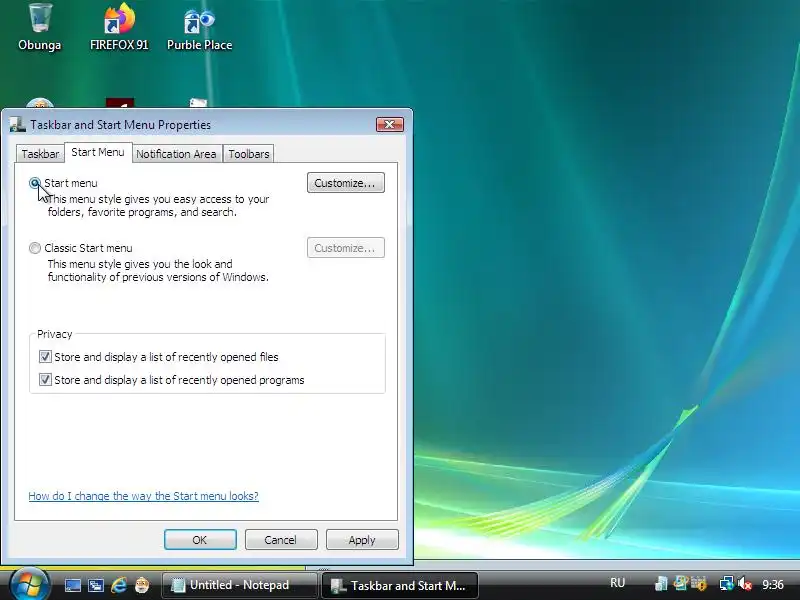
Task: Click the third tray icon with yellow badge
Action: tap(699, 584)
